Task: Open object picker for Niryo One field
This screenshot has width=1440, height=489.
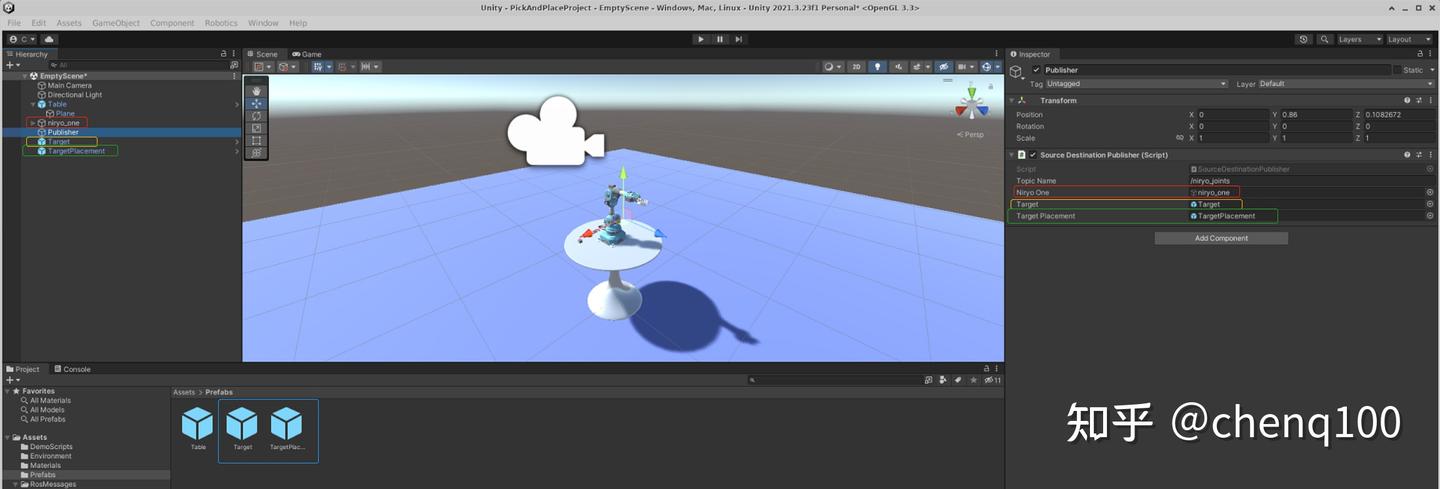Action: point(1429,192)
